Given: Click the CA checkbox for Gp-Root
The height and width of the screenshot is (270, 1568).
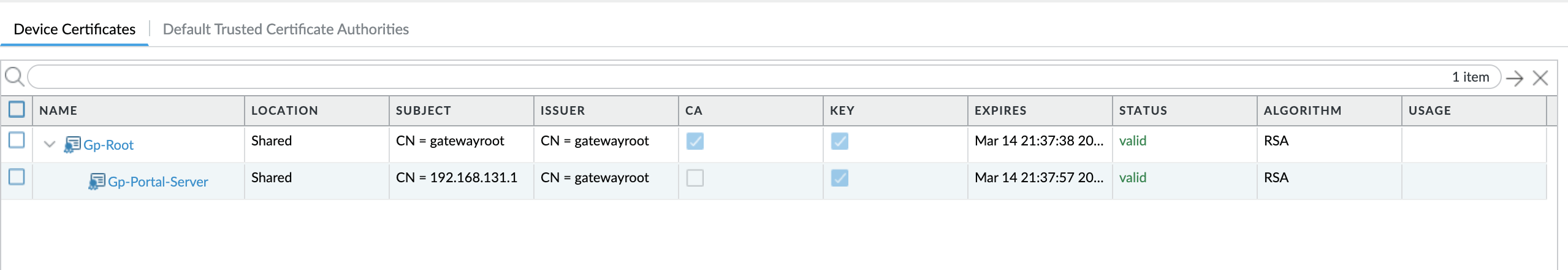Looking at the screenshot, I should [x=695, y=141].
